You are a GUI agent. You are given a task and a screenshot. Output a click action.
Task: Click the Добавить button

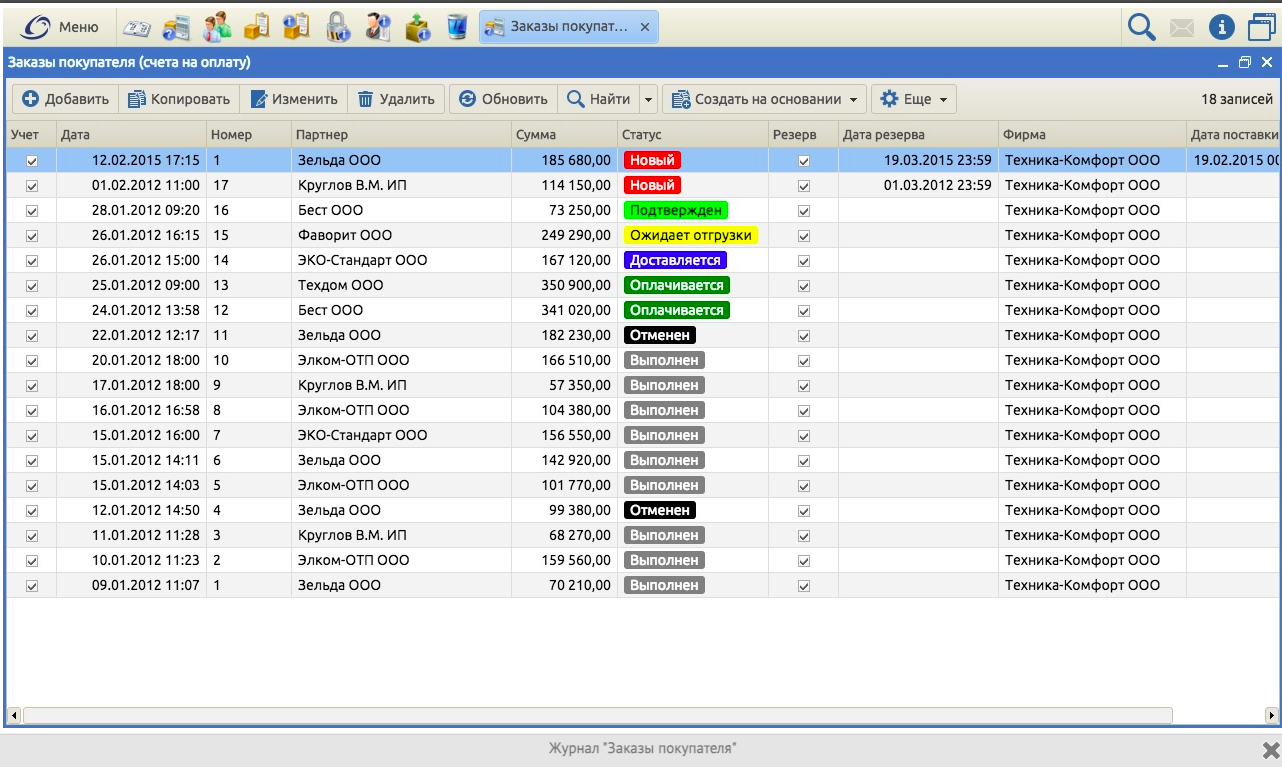click(66, 99)
